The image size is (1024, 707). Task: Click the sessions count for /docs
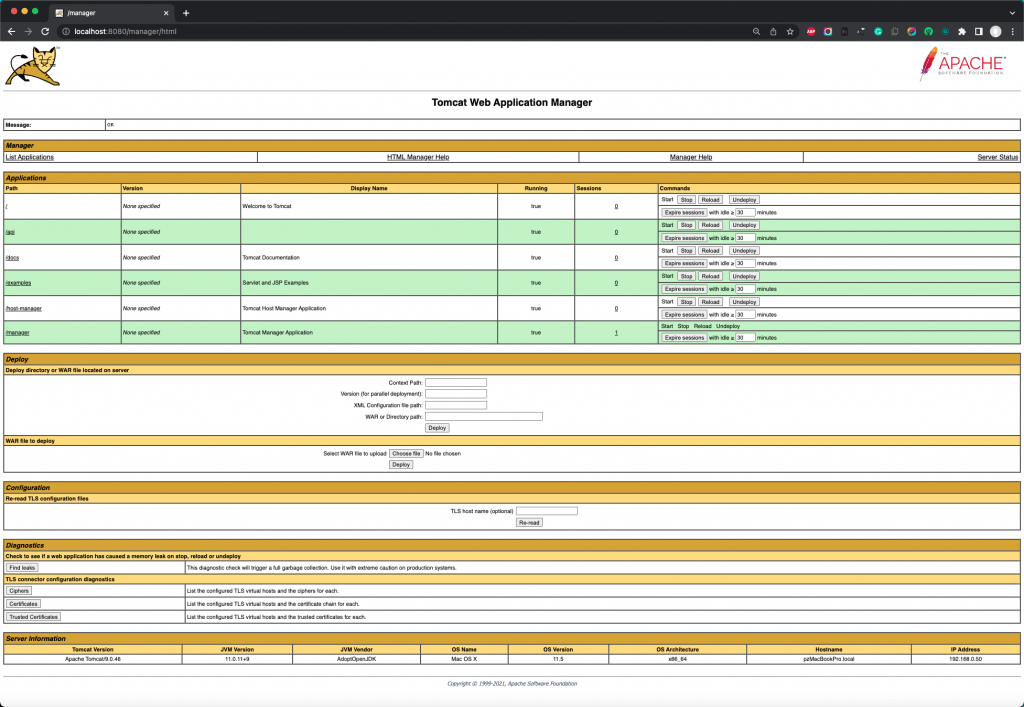(x=616, y=258)
